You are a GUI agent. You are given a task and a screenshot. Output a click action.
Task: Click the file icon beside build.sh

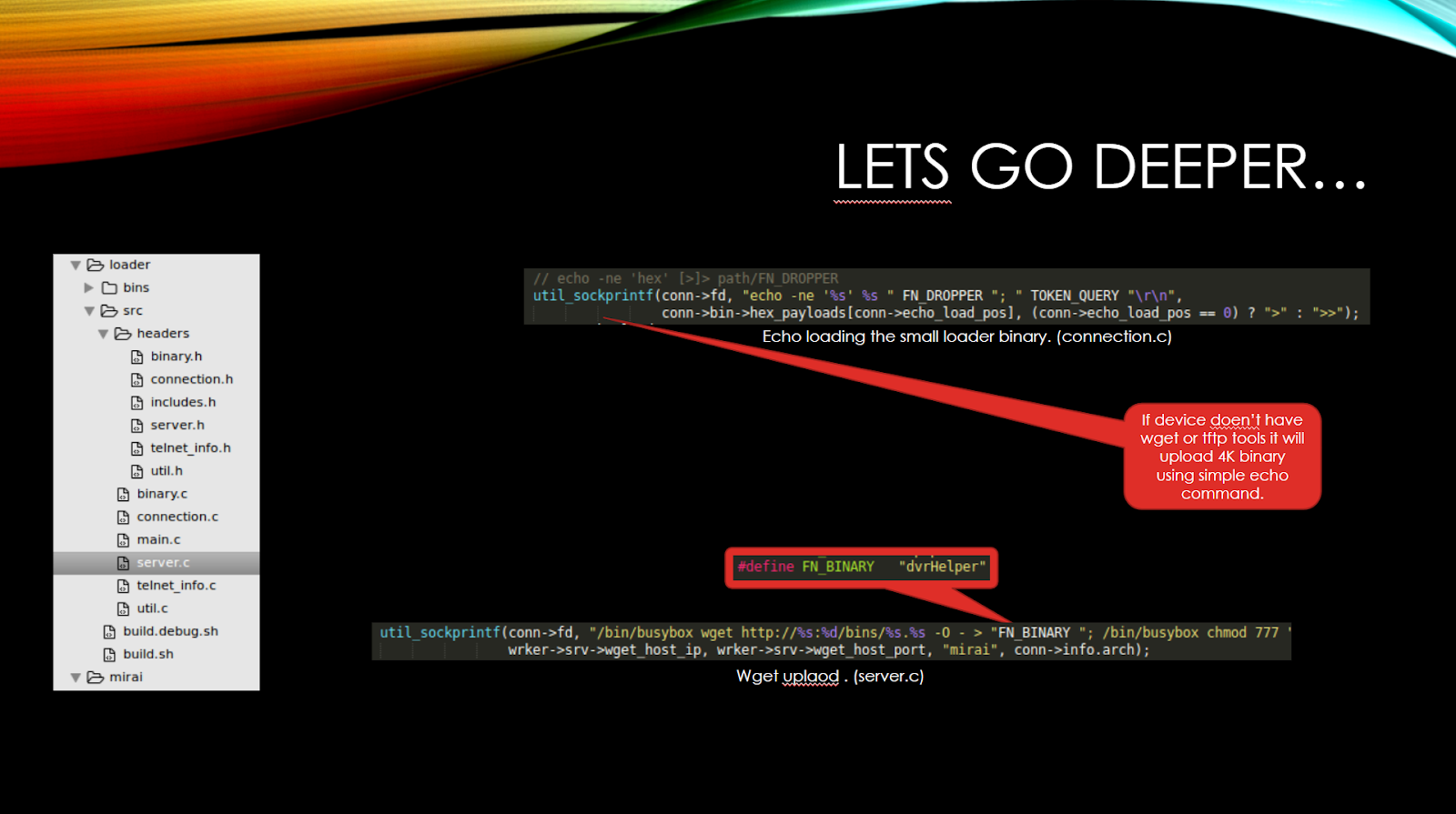[x=110, y=654]
